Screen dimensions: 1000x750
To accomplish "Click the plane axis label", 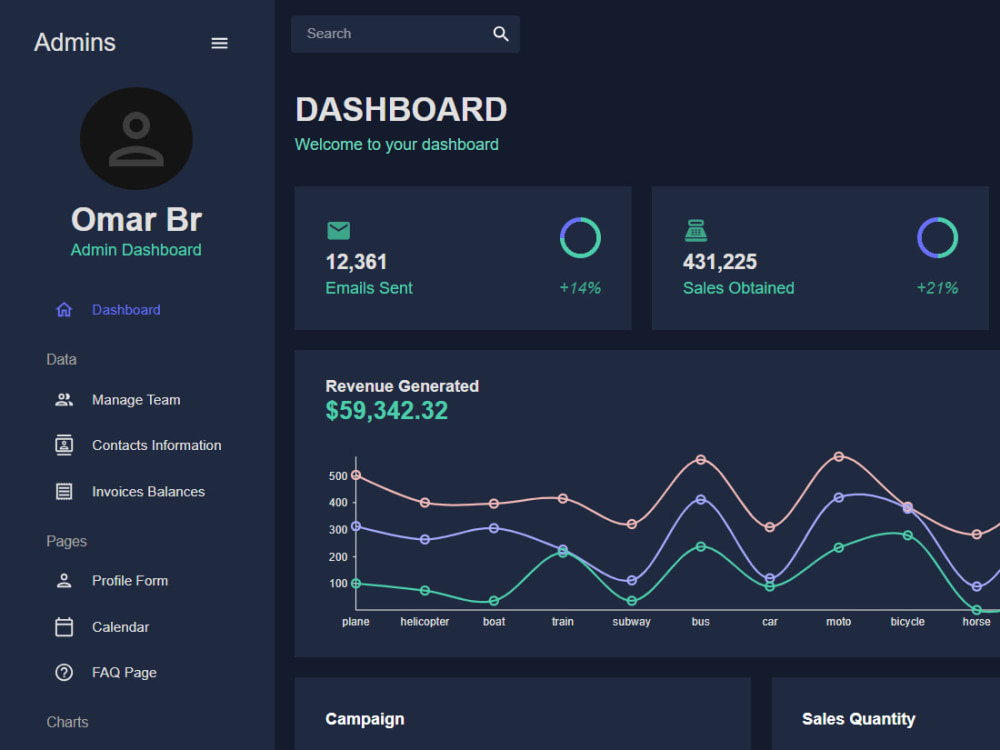I will (356, 622).
